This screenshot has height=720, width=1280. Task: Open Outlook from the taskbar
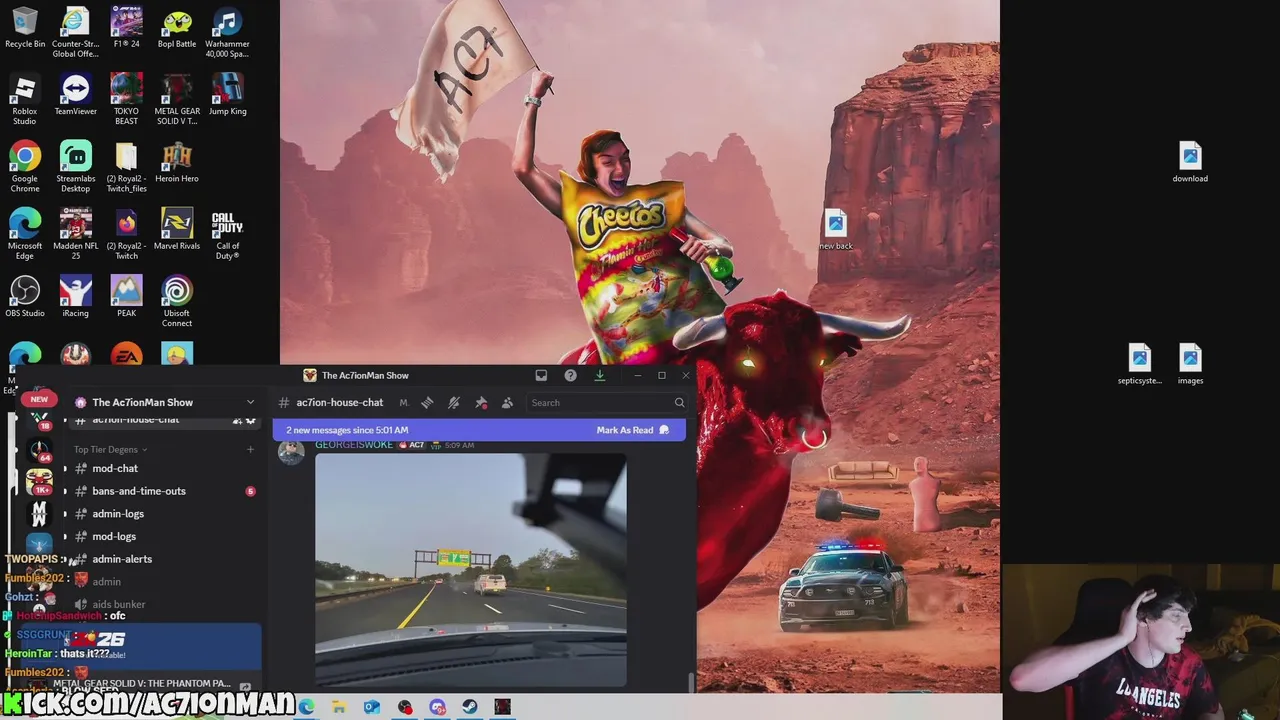pos(372,707)
